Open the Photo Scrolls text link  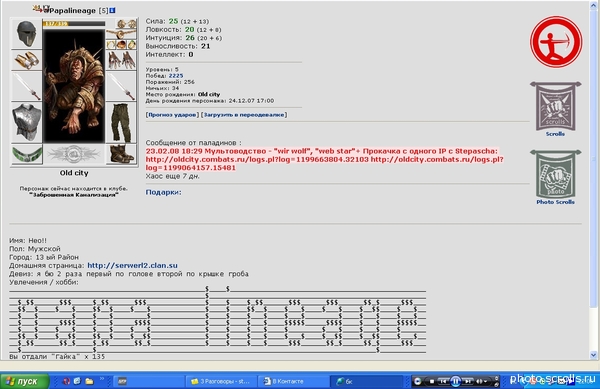coord(555,202)
